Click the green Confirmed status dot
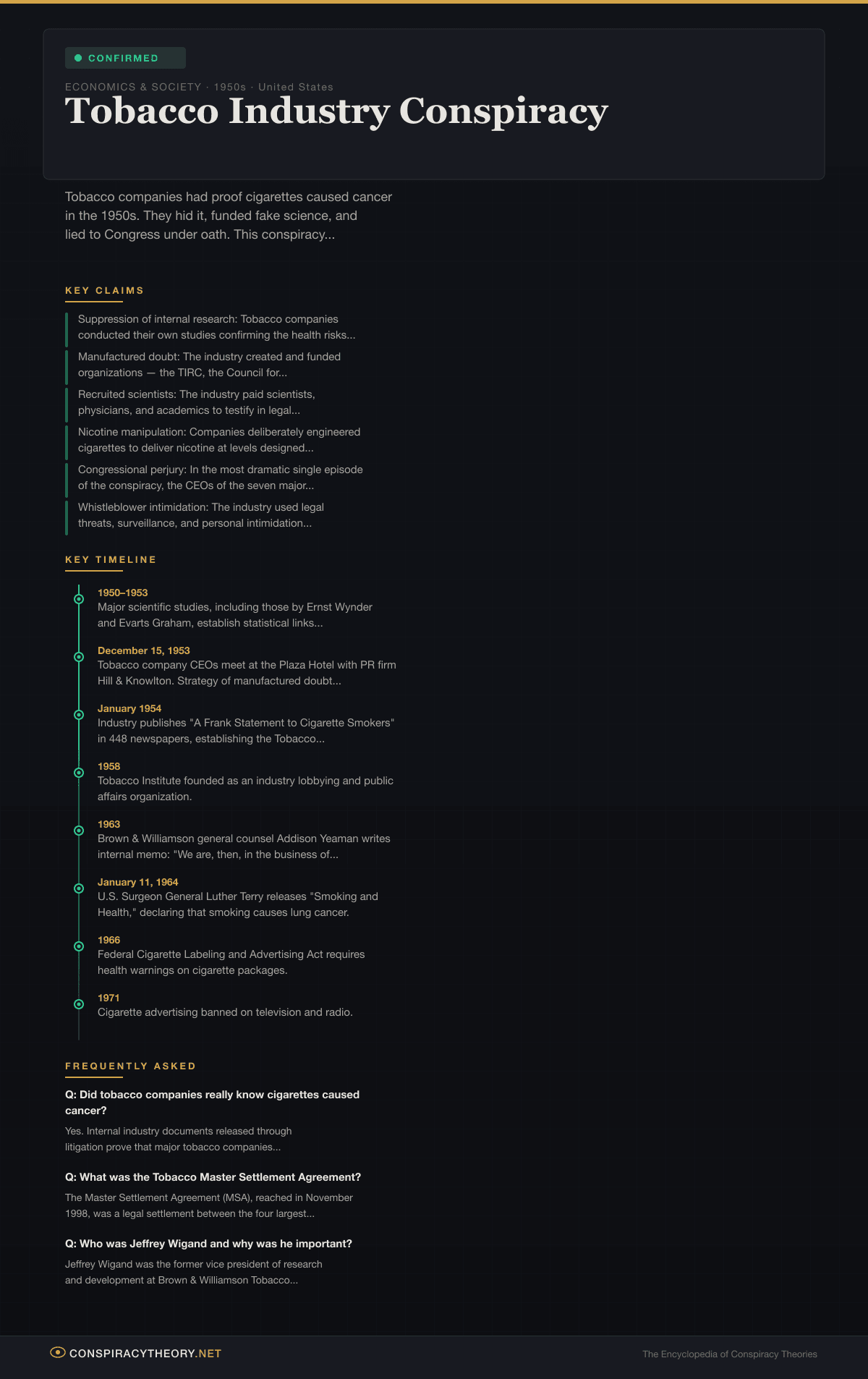This screenshot has height=1379, width=868. coord(78,58)
